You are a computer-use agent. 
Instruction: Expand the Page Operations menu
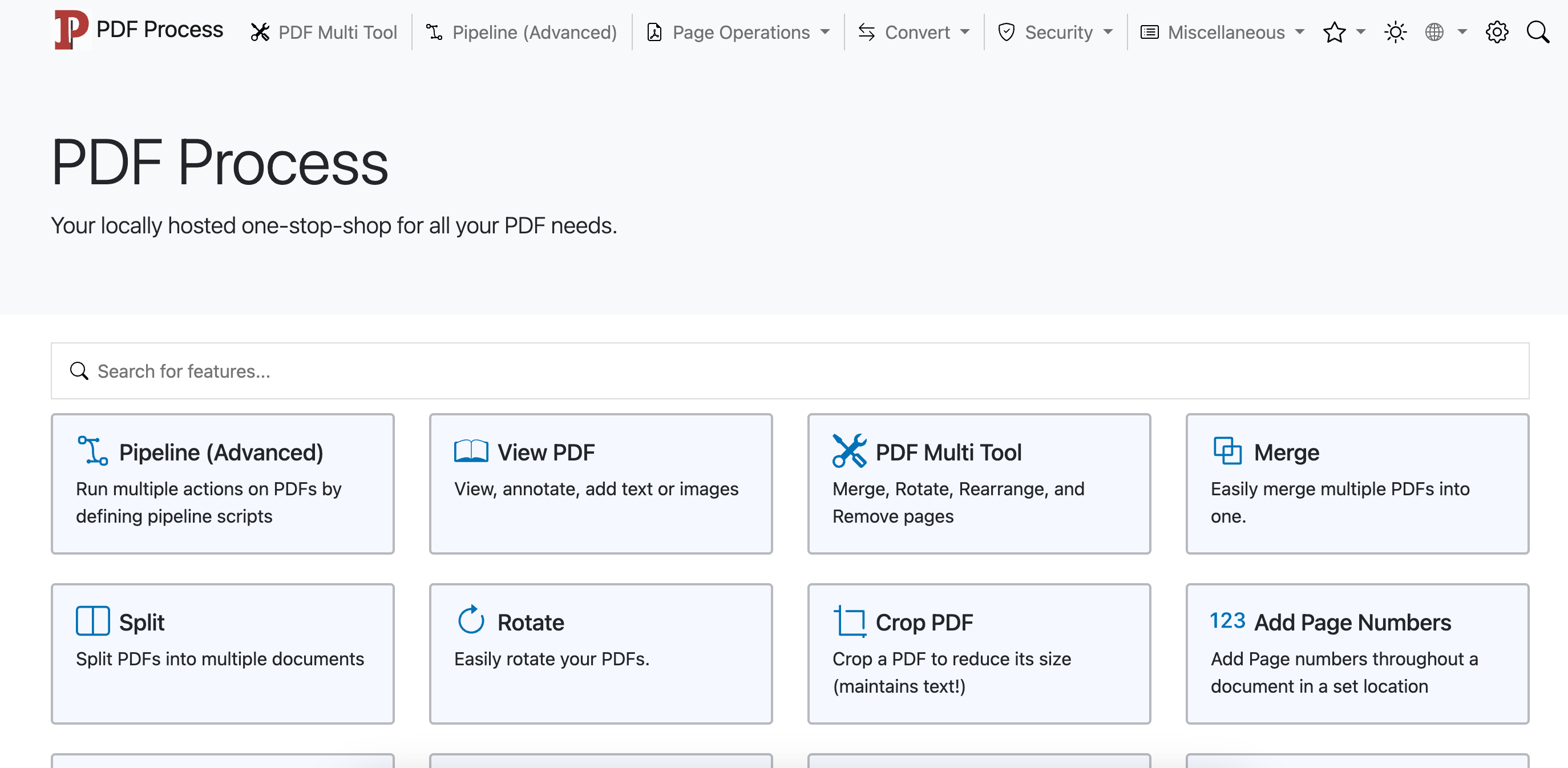[738, 33]
